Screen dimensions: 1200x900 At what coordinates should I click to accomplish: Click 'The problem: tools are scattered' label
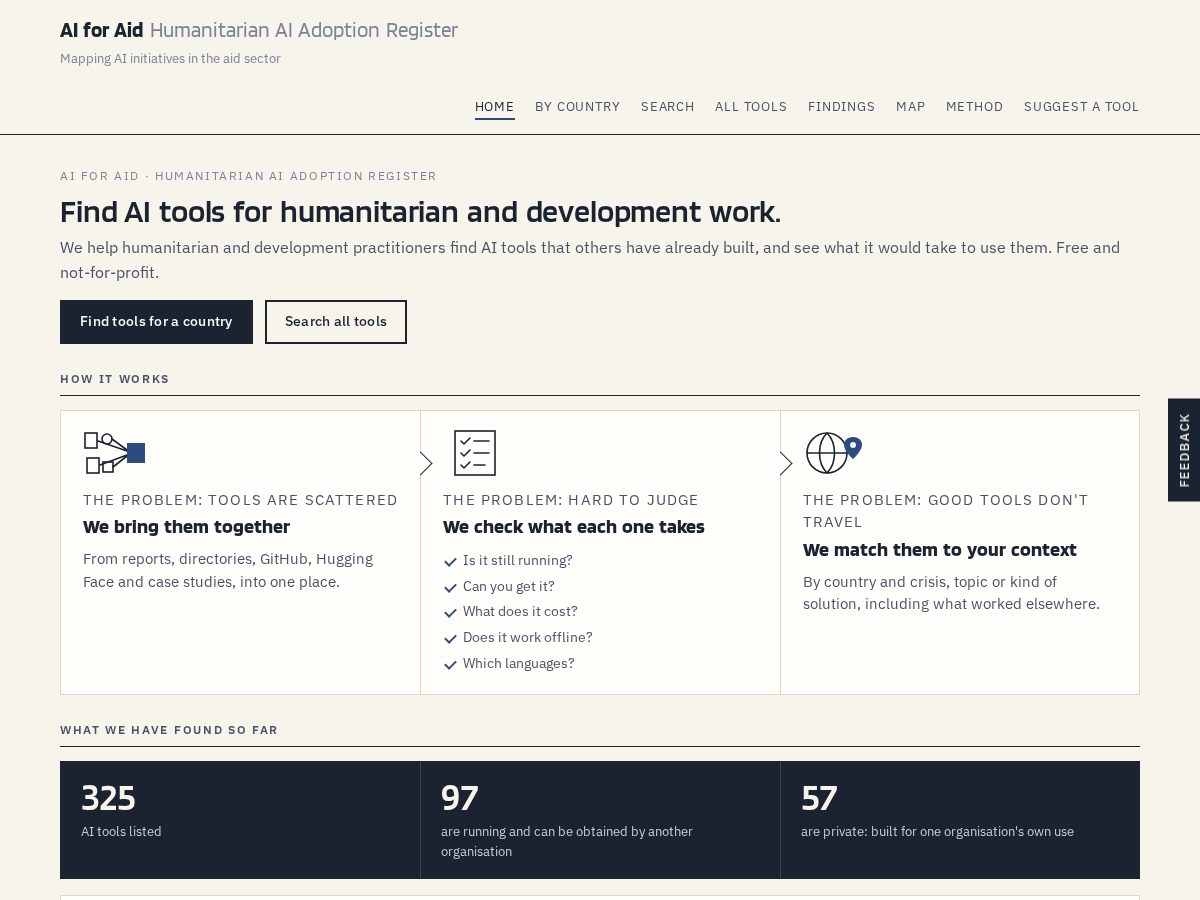click(x=240, y=500)
